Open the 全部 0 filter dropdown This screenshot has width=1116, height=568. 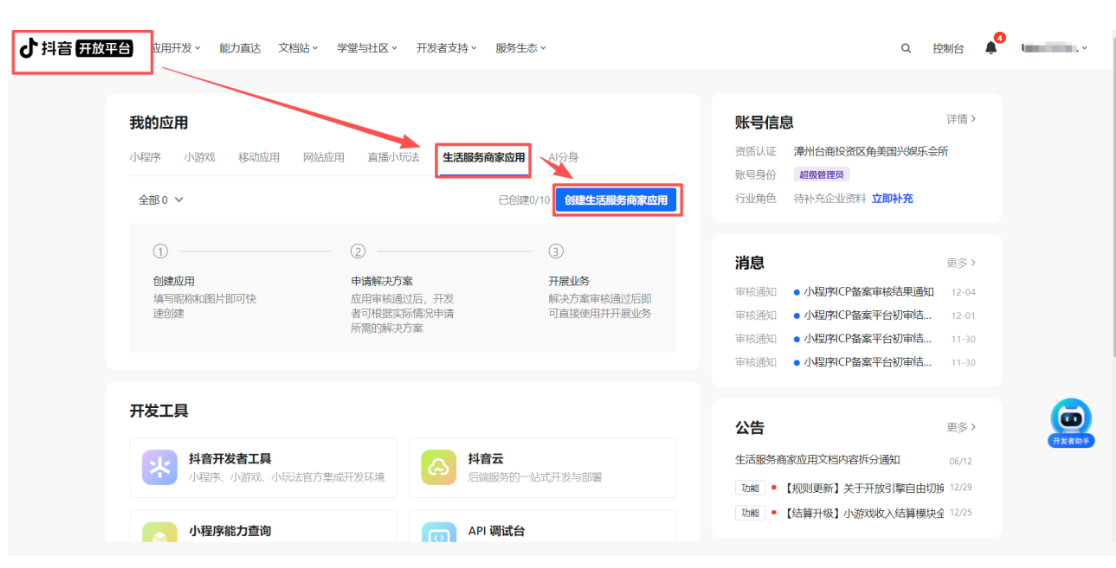tap(161, 200)
